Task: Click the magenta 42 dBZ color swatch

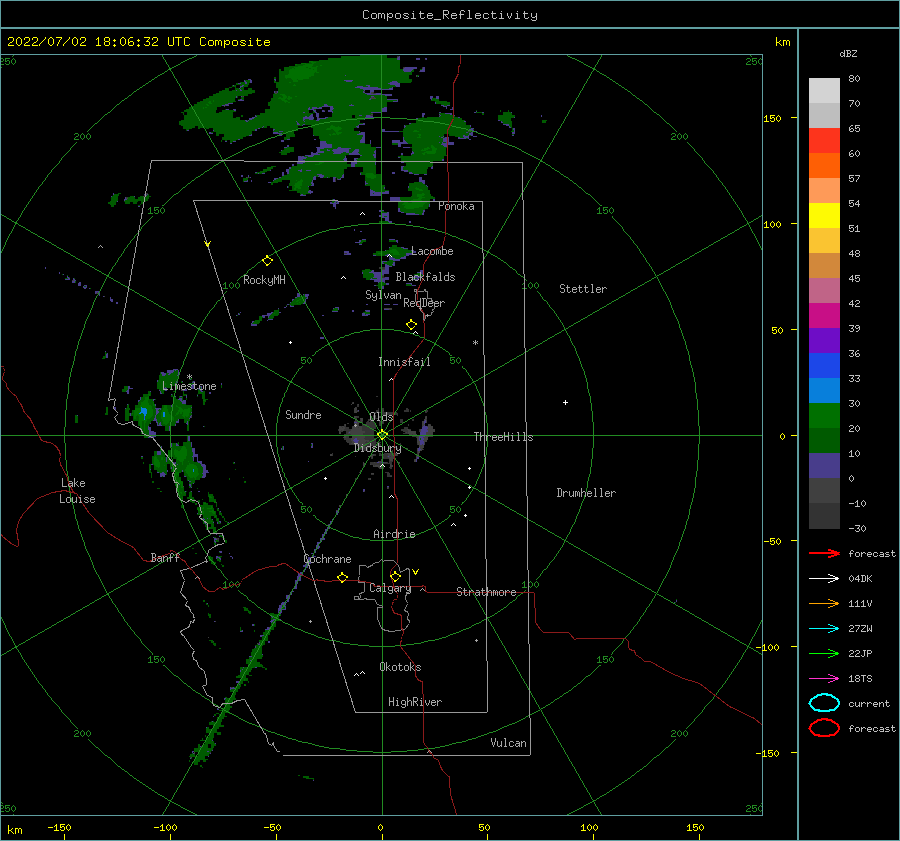Action: coord(824,315)
